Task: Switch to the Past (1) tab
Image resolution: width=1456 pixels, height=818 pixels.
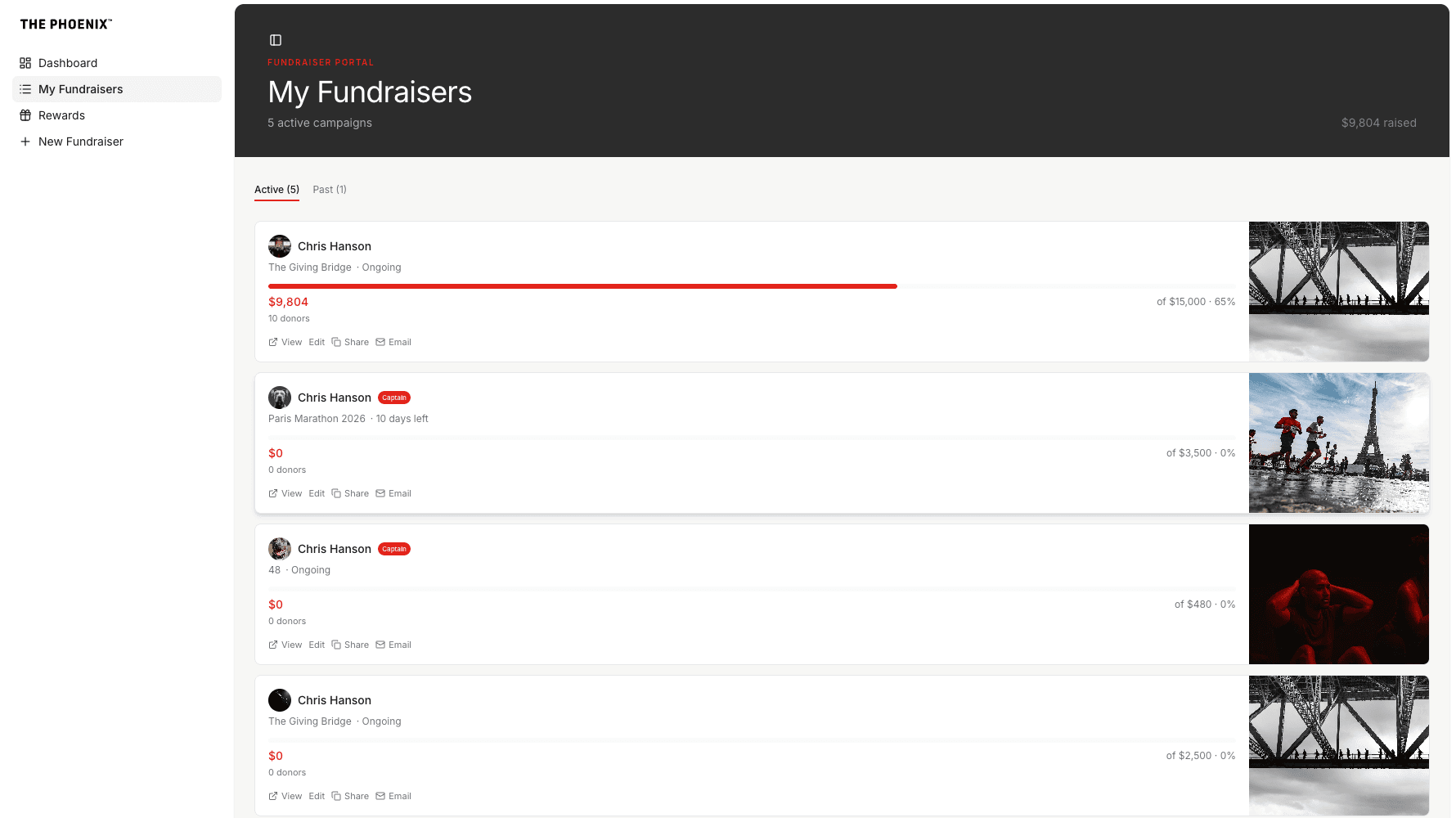Action: [x=330, y=190]
